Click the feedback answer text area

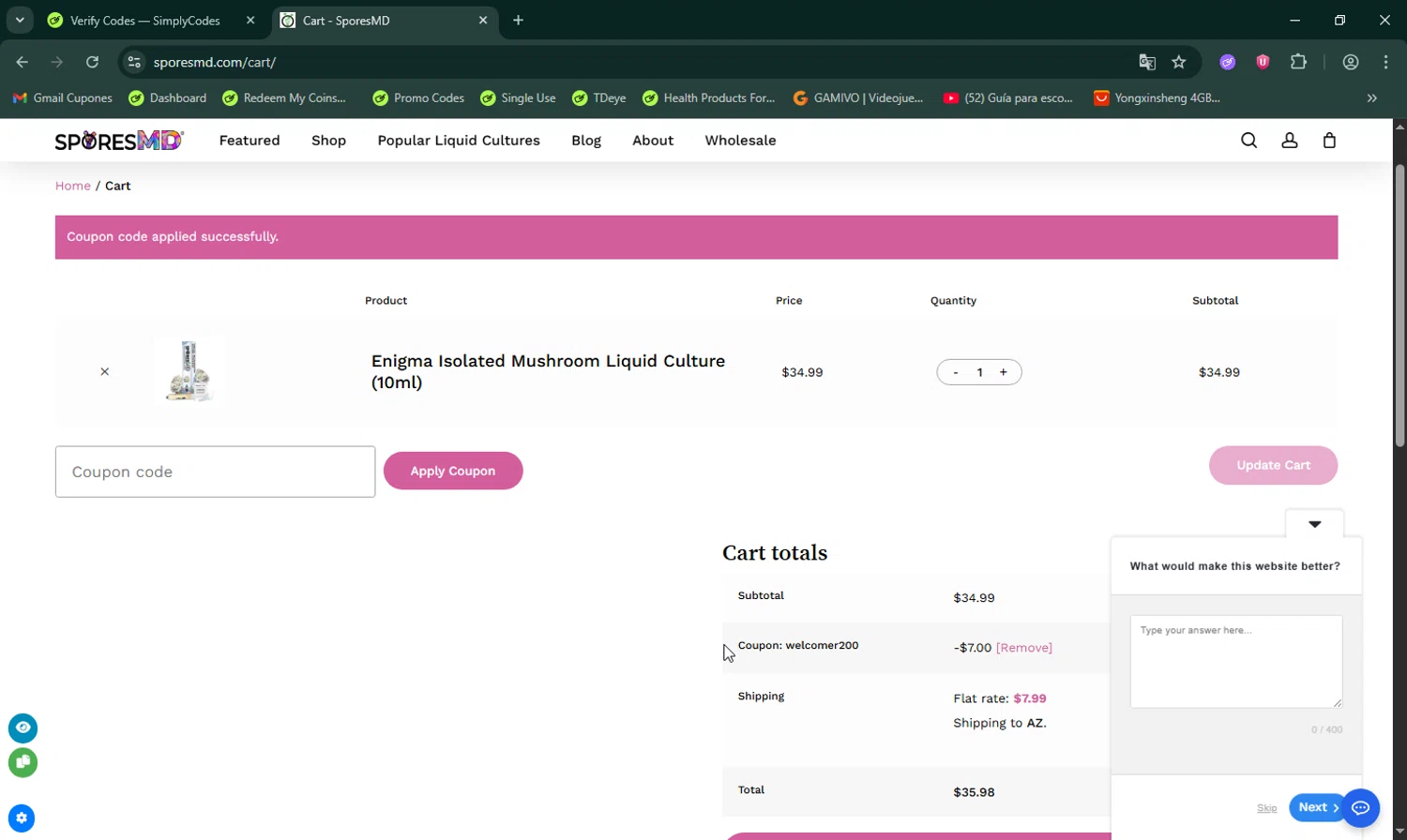[1236, 662]
